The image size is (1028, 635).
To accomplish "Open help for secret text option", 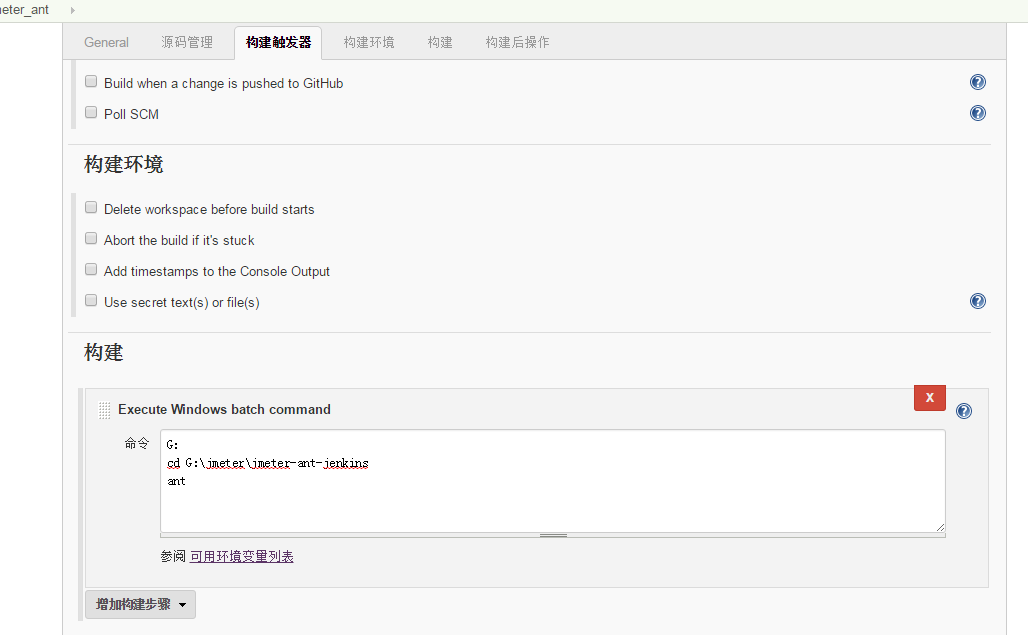I will (977, 300).
